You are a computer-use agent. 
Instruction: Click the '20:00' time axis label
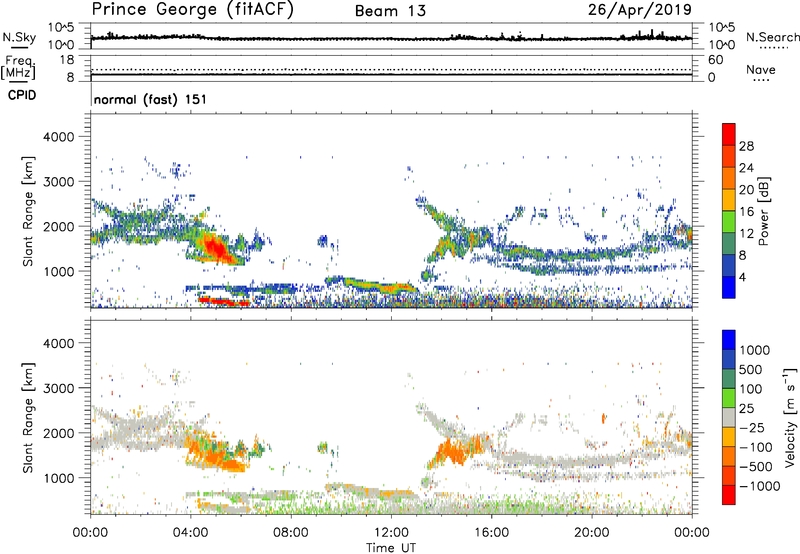pyautogui.click(x=592, y=533)
